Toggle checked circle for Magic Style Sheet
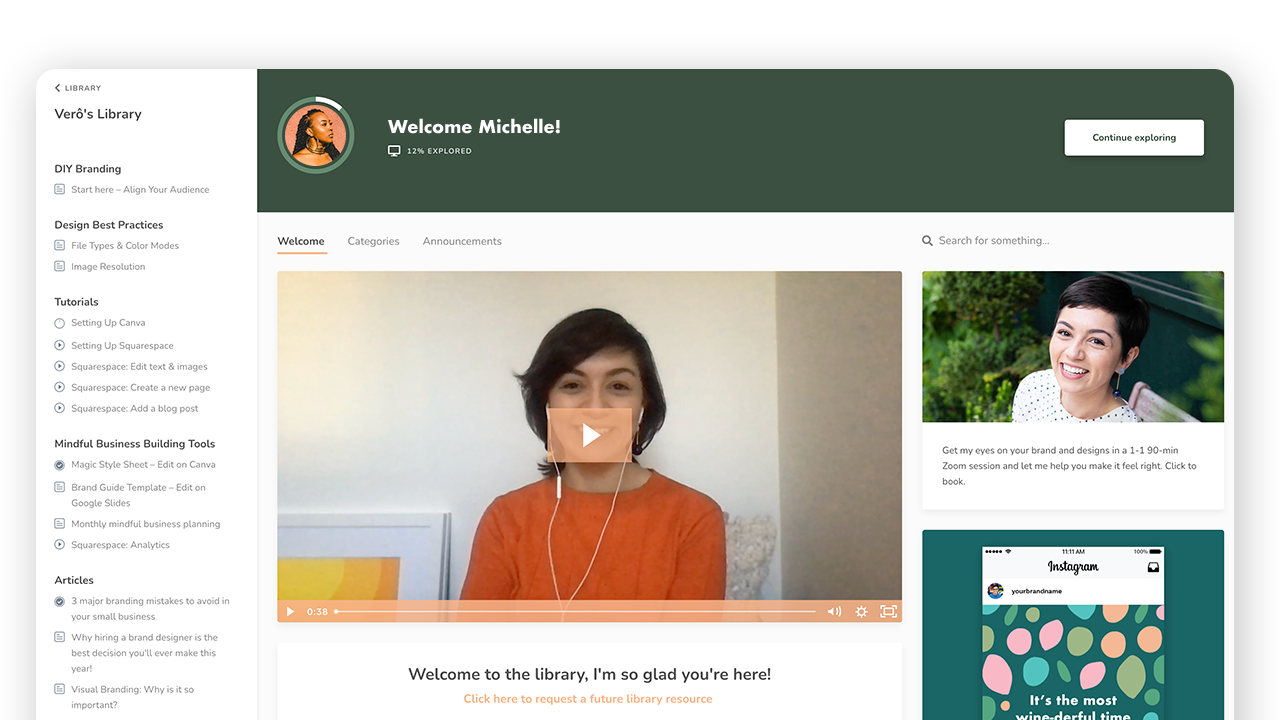 (60, 465)
